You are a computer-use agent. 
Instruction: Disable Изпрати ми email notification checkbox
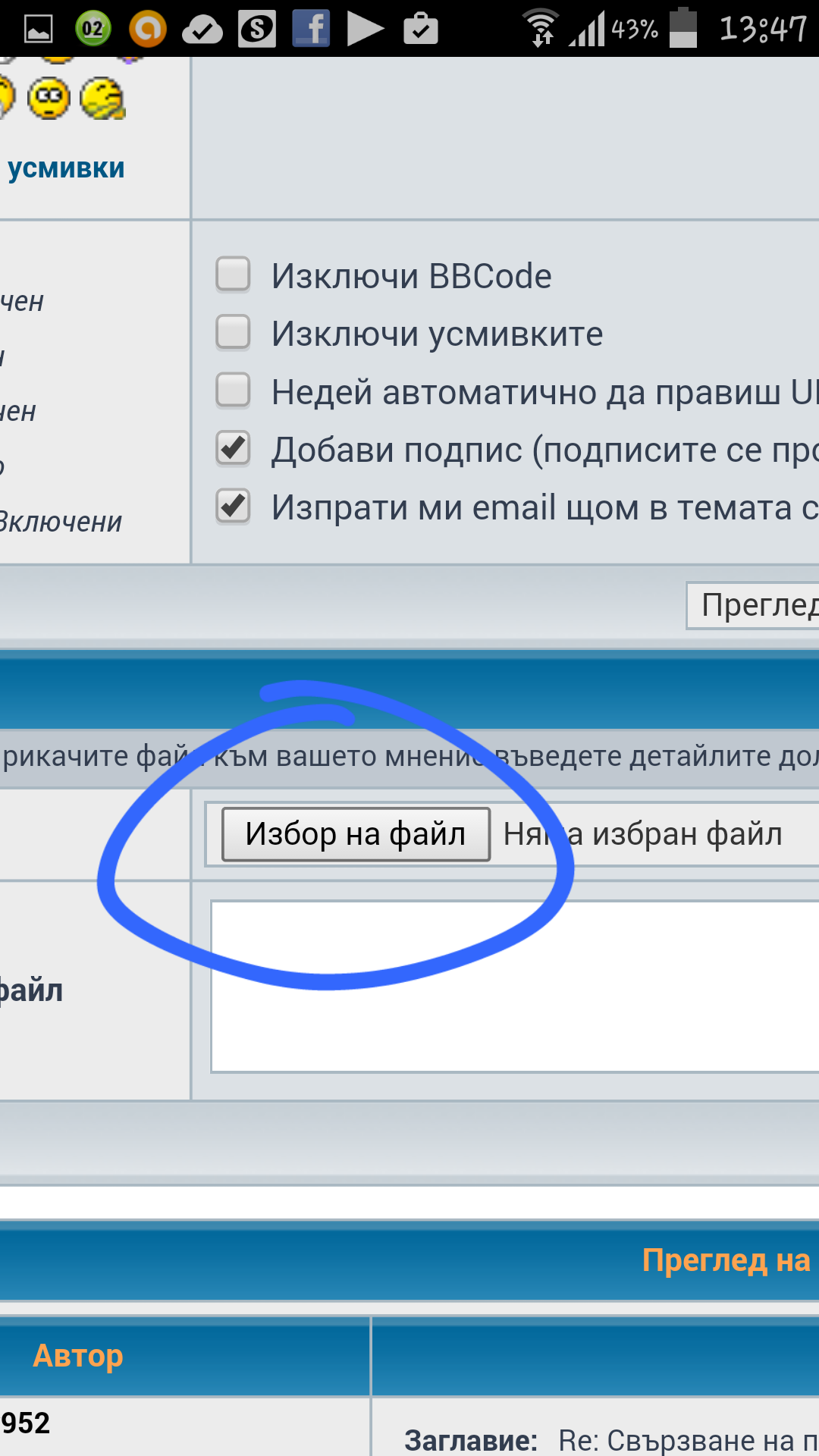pos(234,507)
